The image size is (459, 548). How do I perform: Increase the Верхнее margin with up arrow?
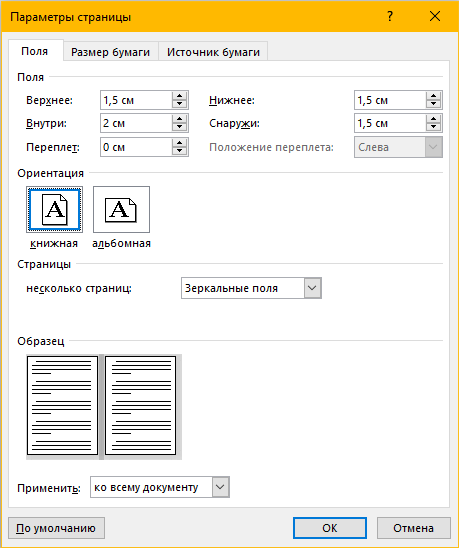click(x=179, y=96)
